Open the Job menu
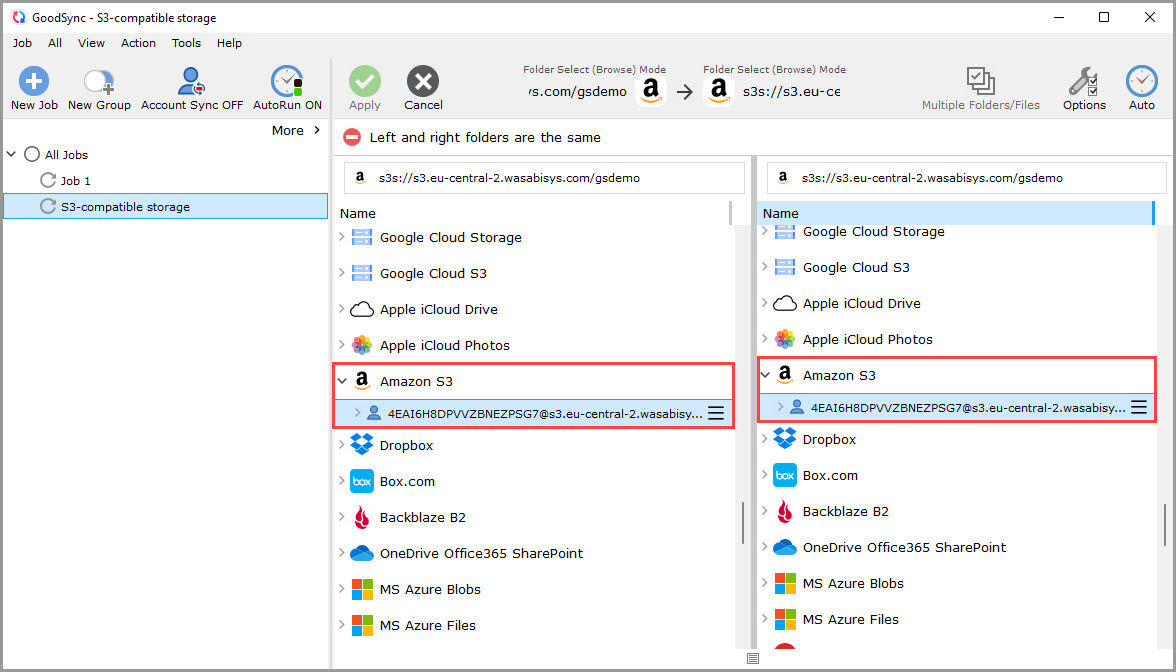The height and width of the screenshot is (672, 1176). pos(22,43)
